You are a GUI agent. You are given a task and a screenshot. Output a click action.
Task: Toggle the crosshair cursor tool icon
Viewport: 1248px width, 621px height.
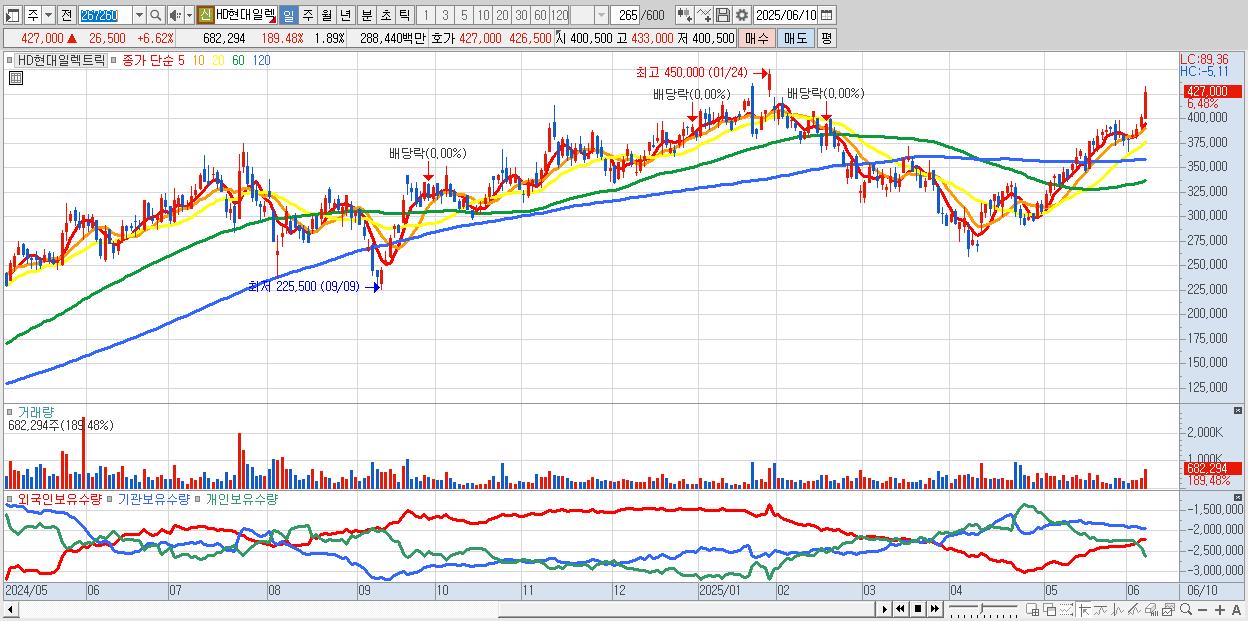[x=1084, y=609]
